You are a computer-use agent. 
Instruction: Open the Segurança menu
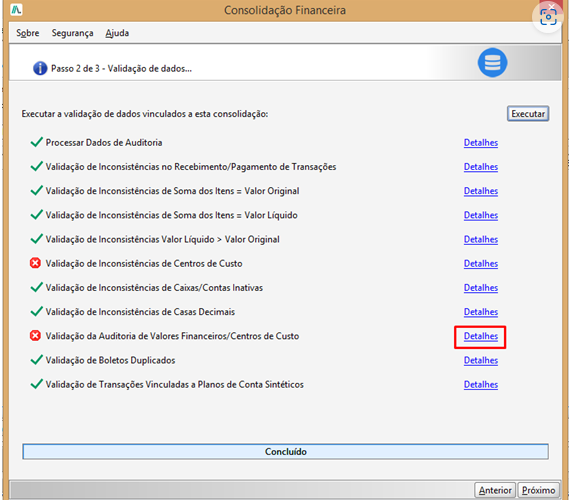72,33
